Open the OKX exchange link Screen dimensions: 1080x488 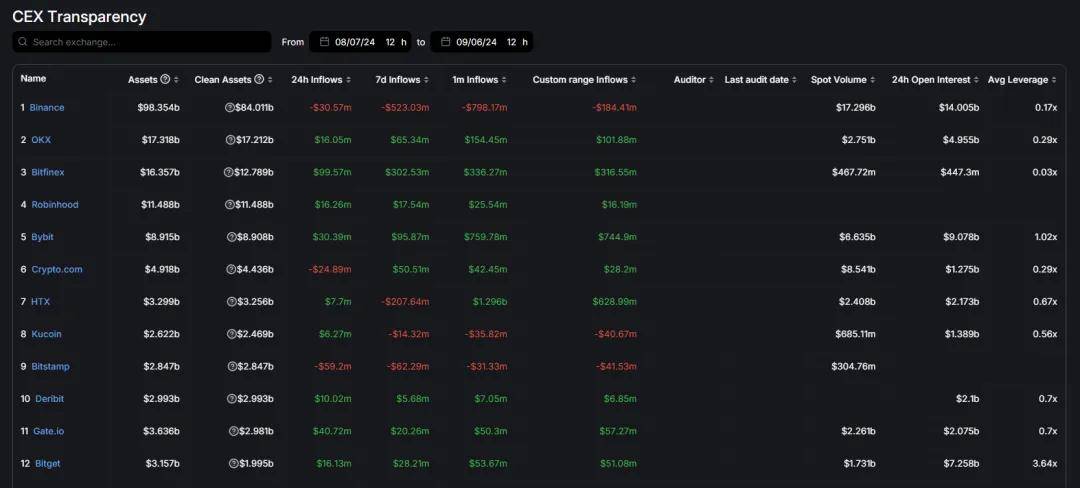(x=41, y=140)
